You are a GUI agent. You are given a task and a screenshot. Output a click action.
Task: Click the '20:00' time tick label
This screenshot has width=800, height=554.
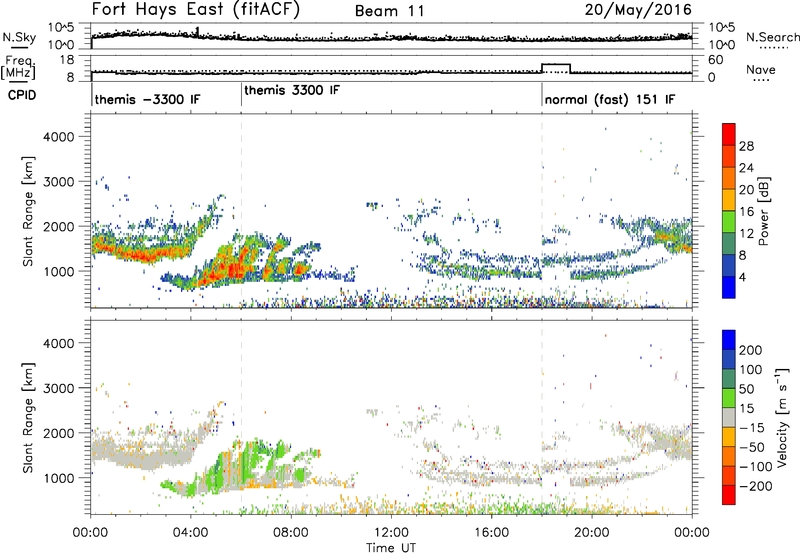point(591,533)
